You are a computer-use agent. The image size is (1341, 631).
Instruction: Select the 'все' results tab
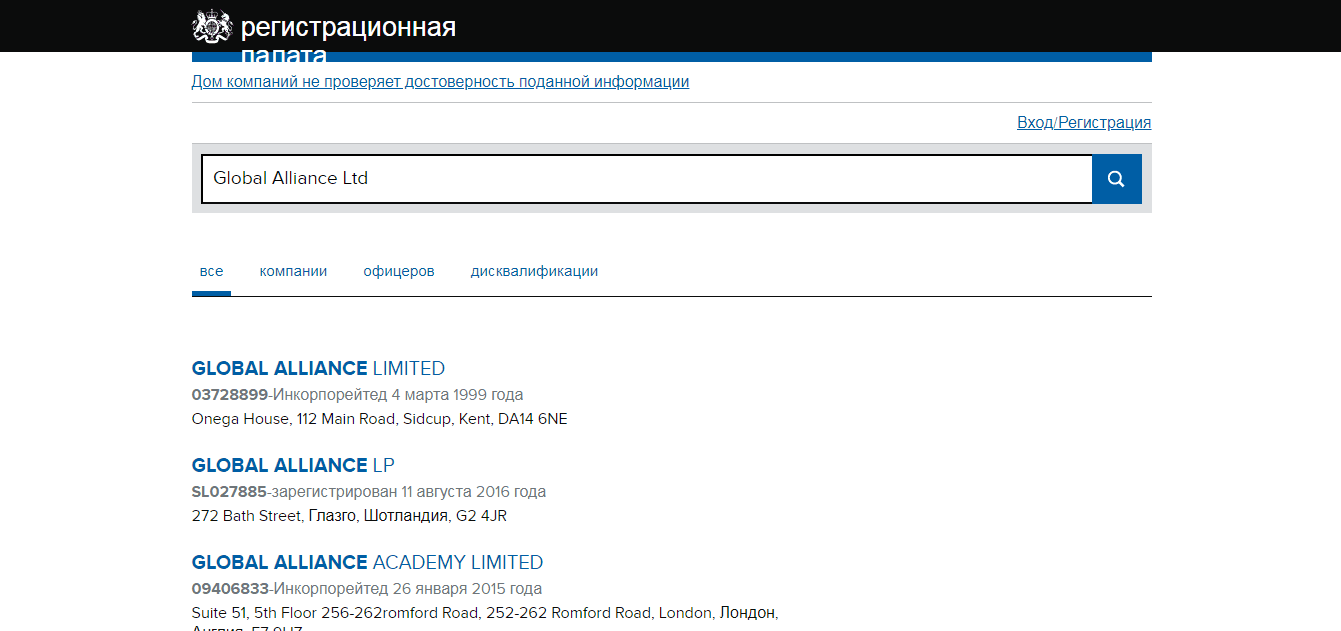click(x=211, y=271)
